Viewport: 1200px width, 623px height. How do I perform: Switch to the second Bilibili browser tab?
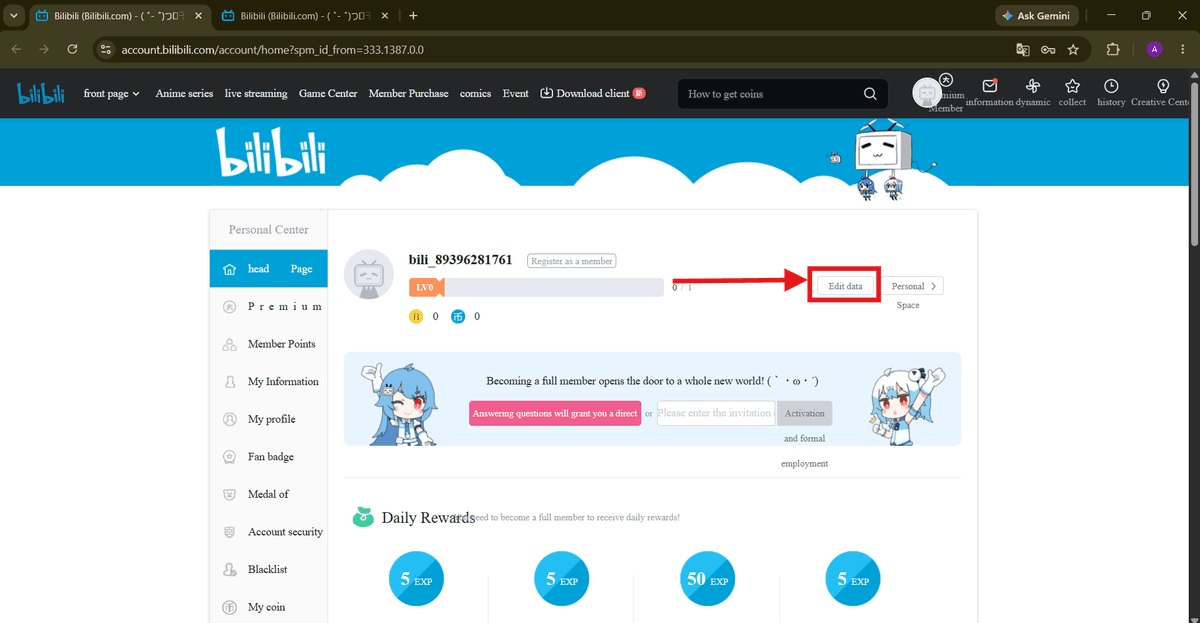point(301,16)
